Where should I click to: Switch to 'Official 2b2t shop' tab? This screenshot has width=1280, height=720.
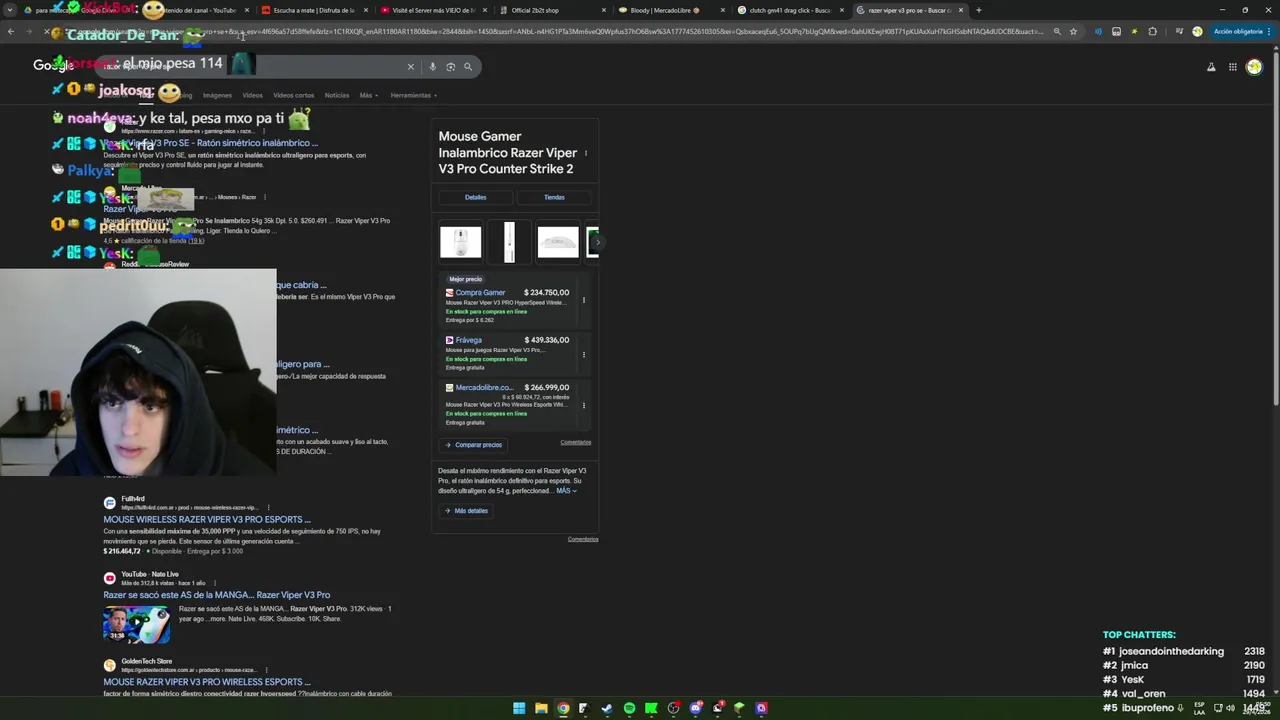[x=551, y=10]
